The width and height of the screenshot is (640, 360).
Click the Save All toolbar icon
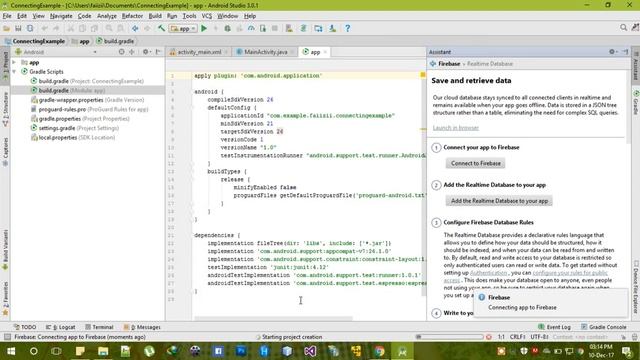coord(18,29)
